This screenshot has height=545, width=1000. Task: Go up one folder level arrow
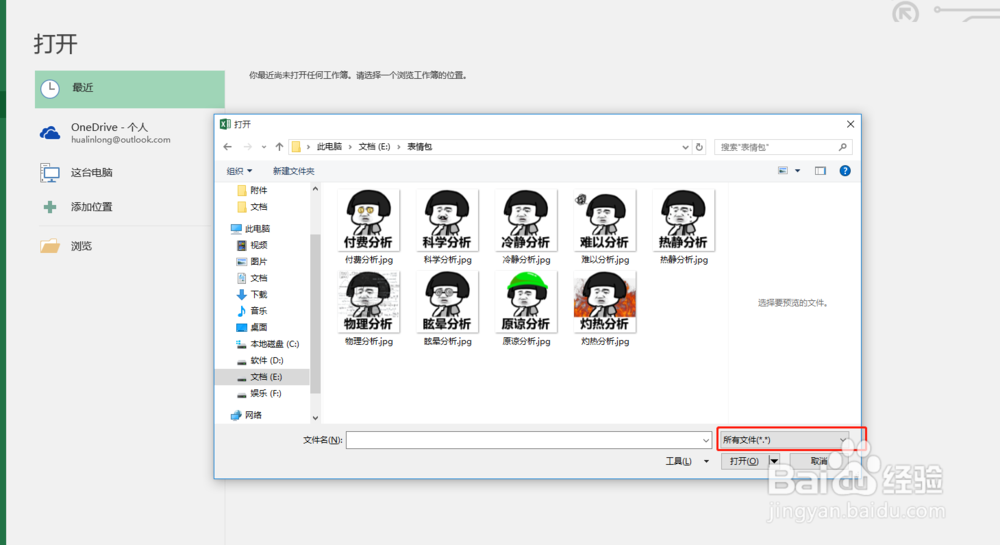click(x=279, y=147)
